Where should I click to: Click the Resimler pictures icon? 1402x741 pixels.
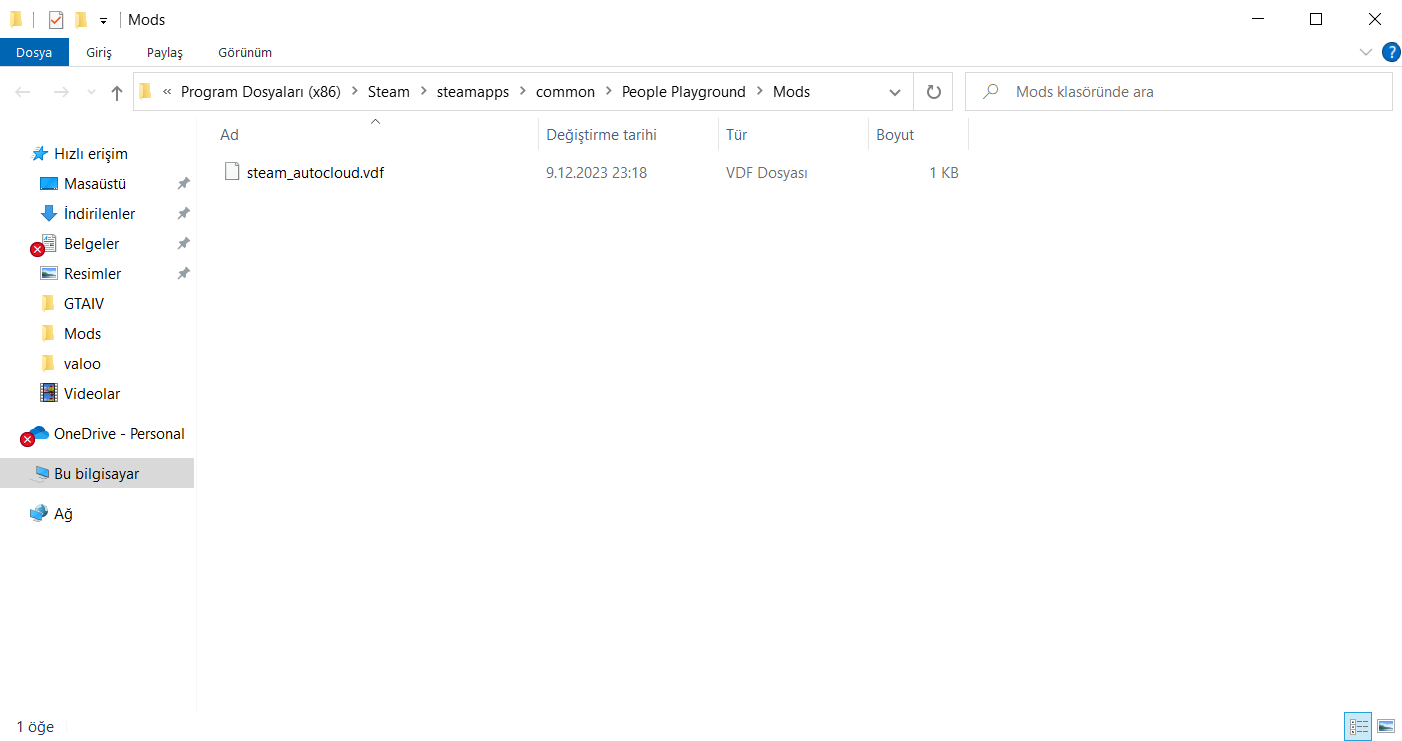point(49,274)
